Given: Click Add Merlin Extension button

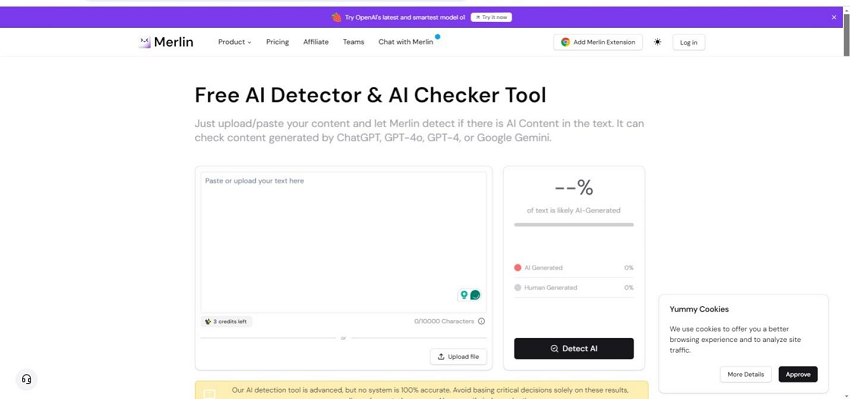Looking at the screenshot, I should point(598,42).
